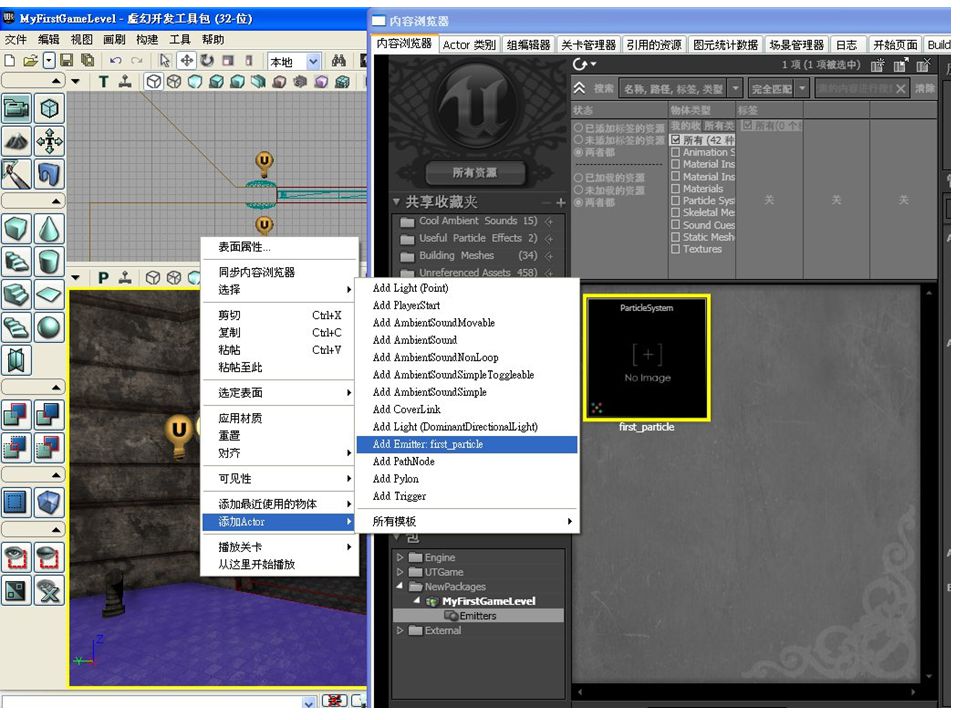This screenshot has height=720, width=960.
Task: Check the Animation Sets type filter
Action: click(x=675, y=152)
